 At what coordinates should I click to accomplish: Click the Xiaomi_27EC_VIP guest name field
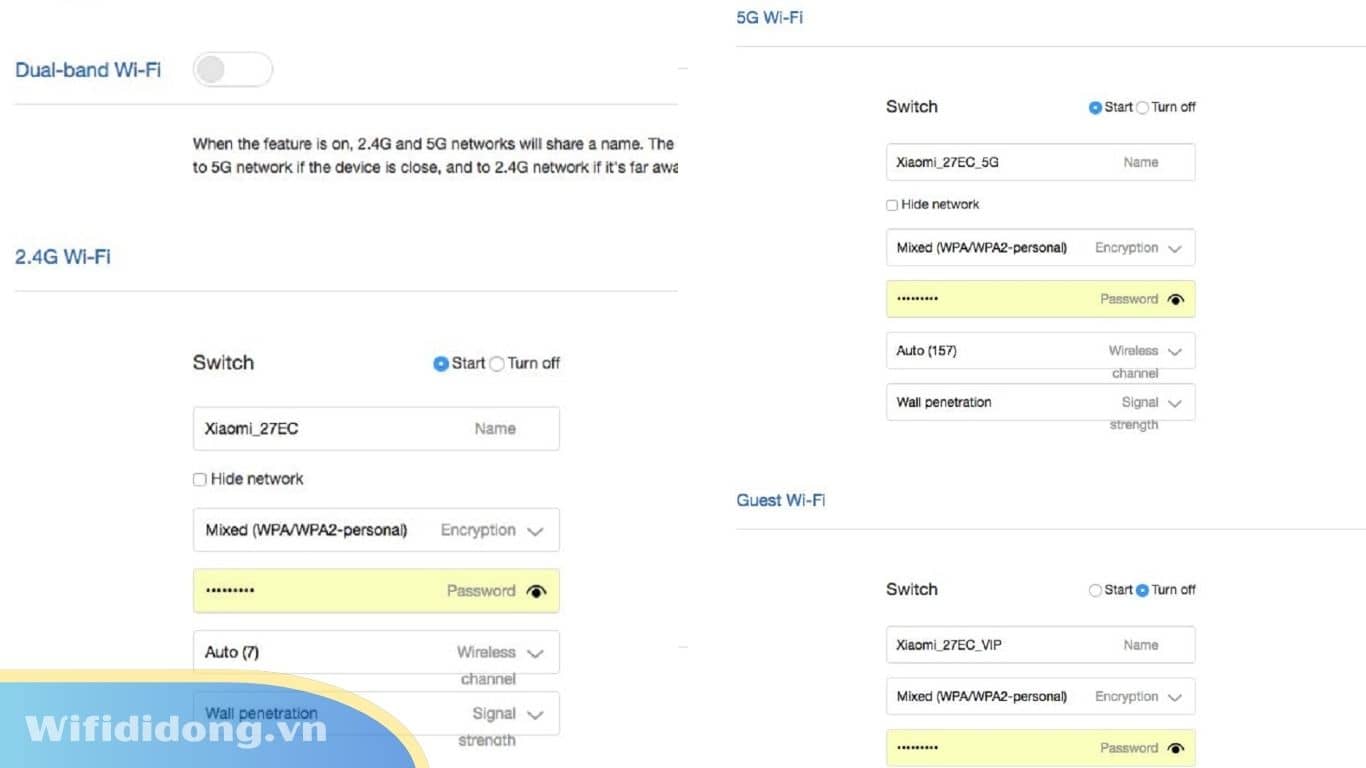990,645
